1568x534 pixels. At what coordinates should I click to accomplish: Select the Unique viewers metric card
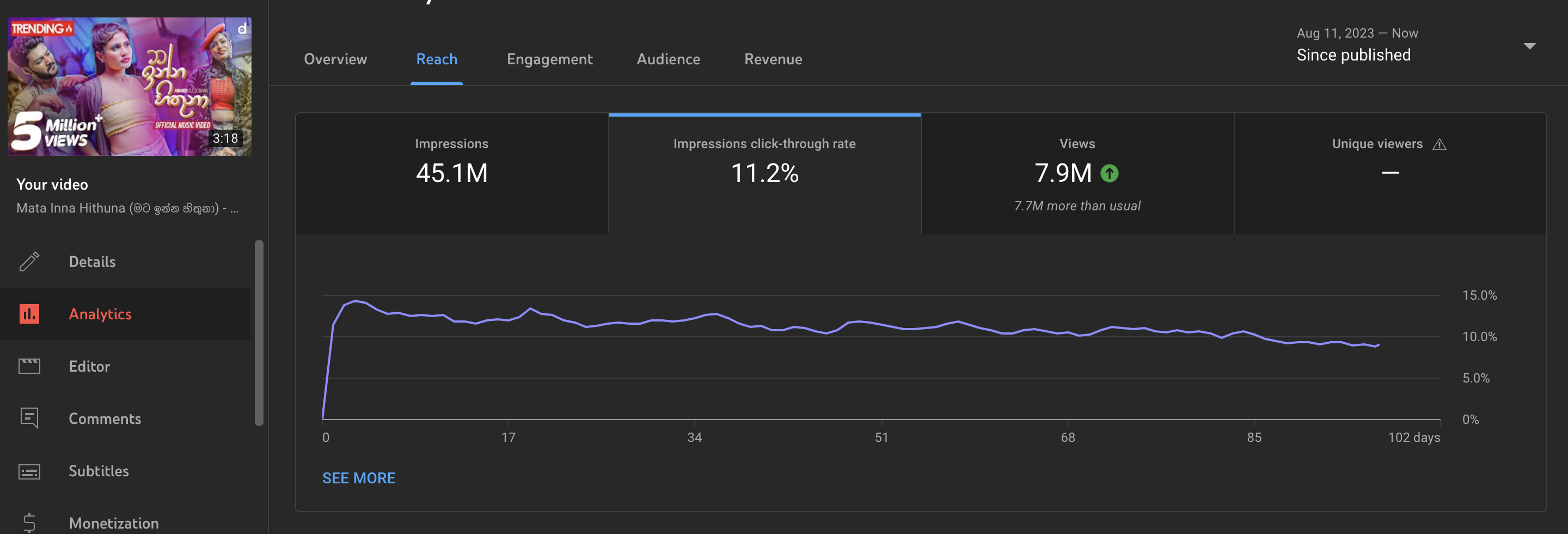pos(1391,173)
